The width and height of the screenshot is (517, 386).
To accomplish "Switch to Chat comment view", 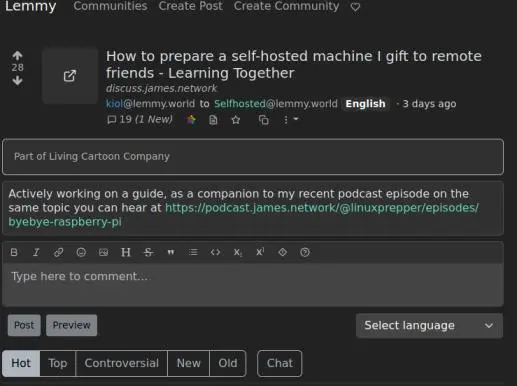I will [x=279, y=363].
